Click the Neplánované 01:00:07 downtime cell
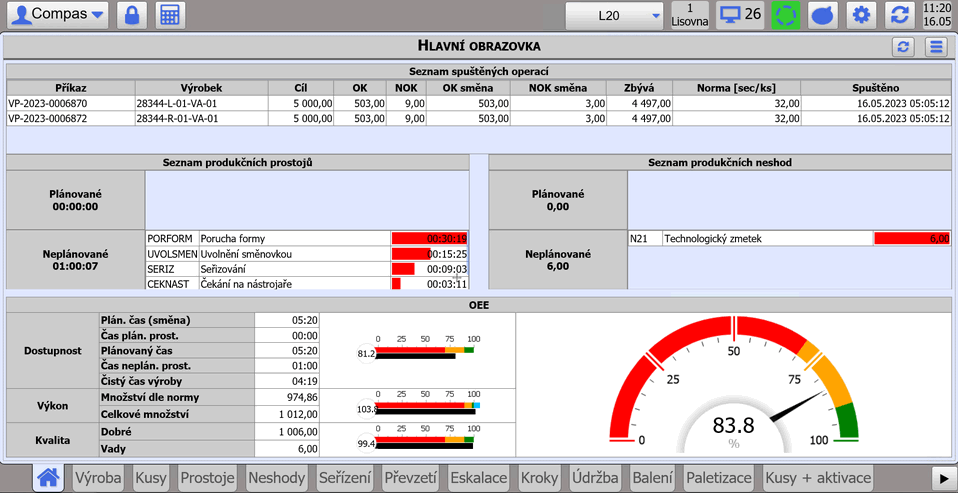Viewport: 958px width, 493px height. [x=76, y=260]
